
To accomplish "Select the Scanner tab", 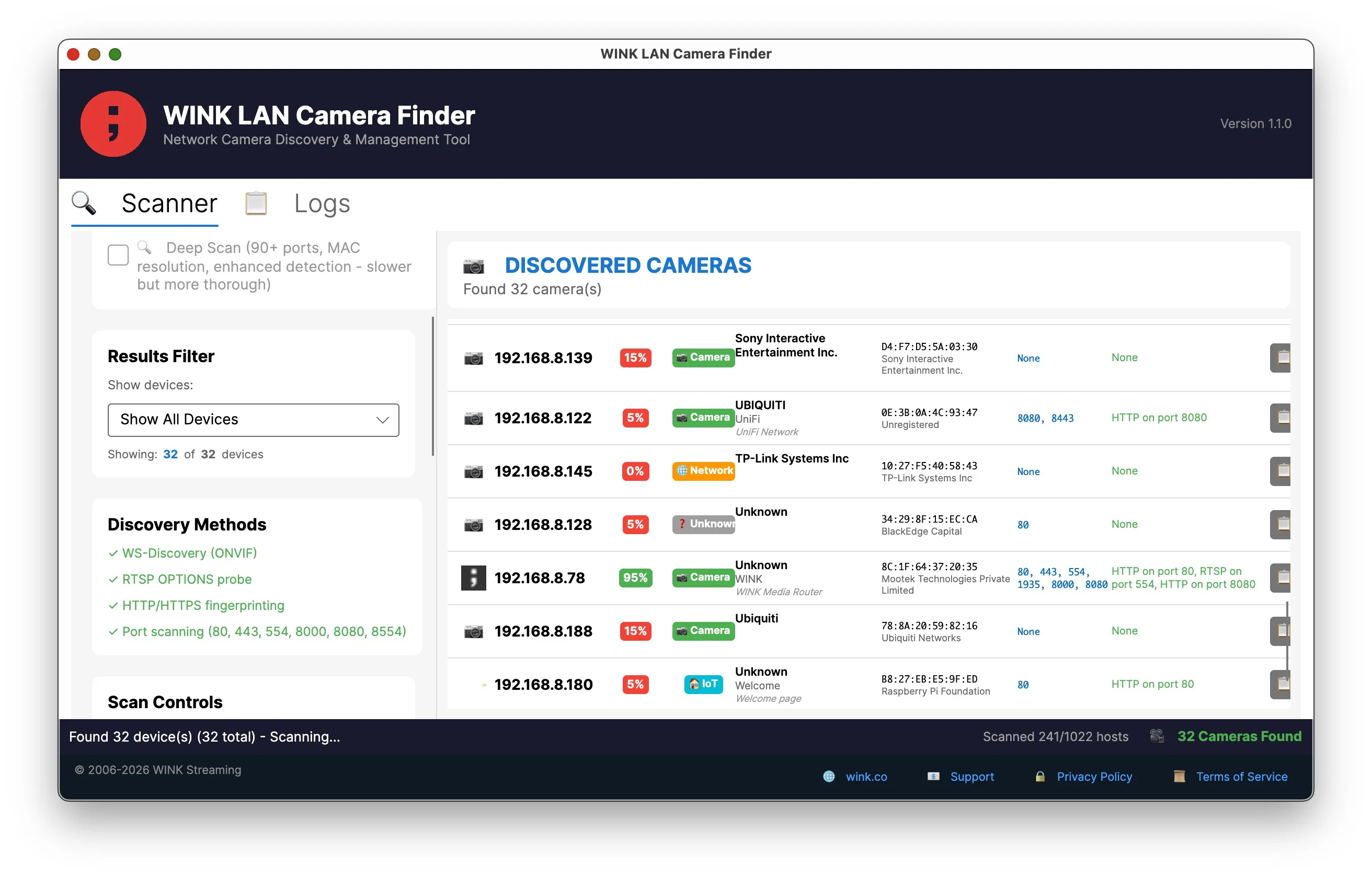I will coord(169,203).
